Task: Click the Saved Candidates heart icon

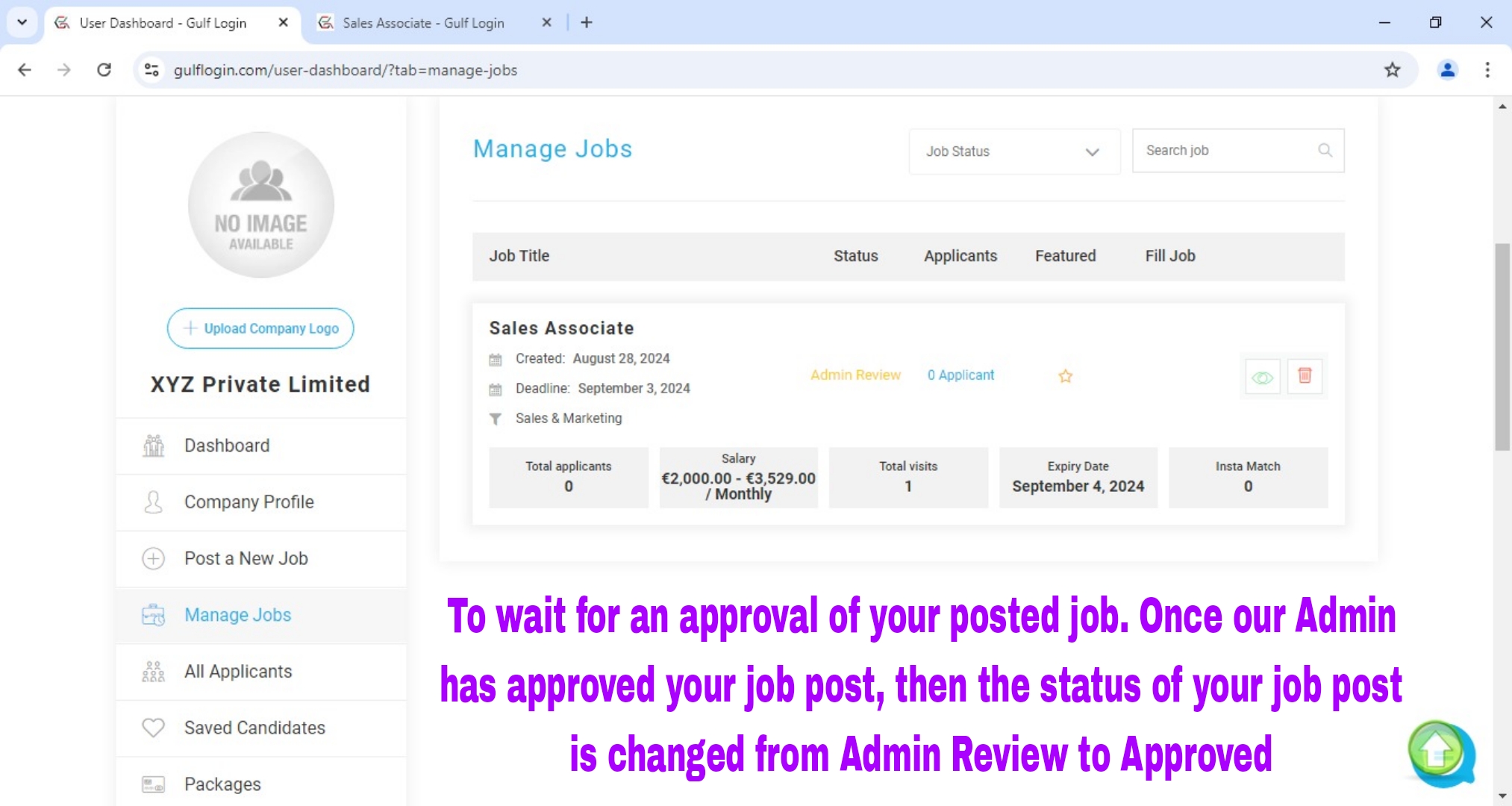Action: coord(153,728)
